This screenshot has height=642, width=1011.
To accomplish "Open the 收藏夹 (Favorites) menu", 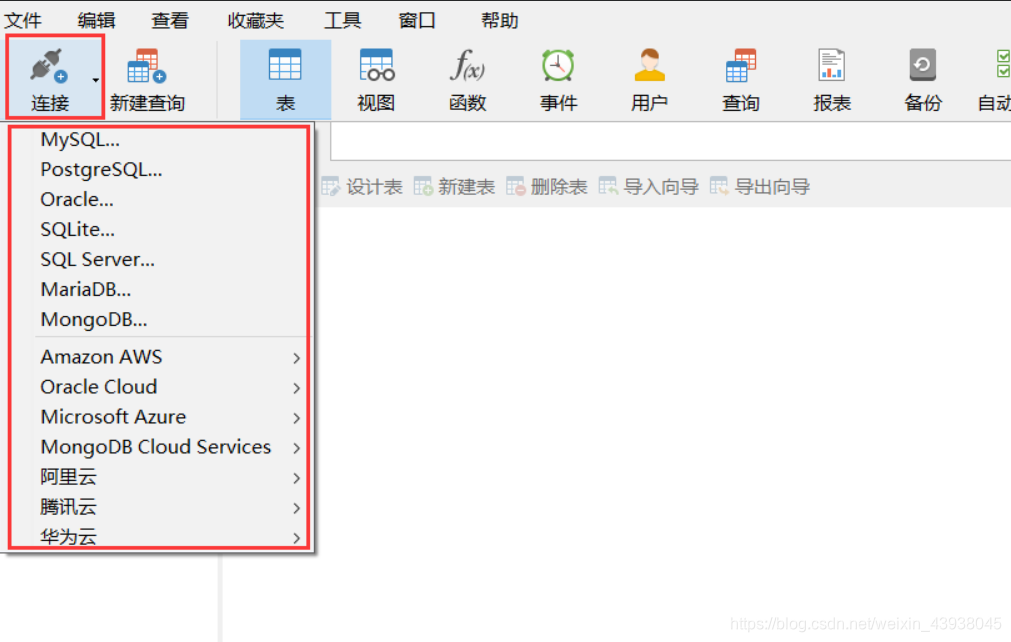I will point(255,21).
